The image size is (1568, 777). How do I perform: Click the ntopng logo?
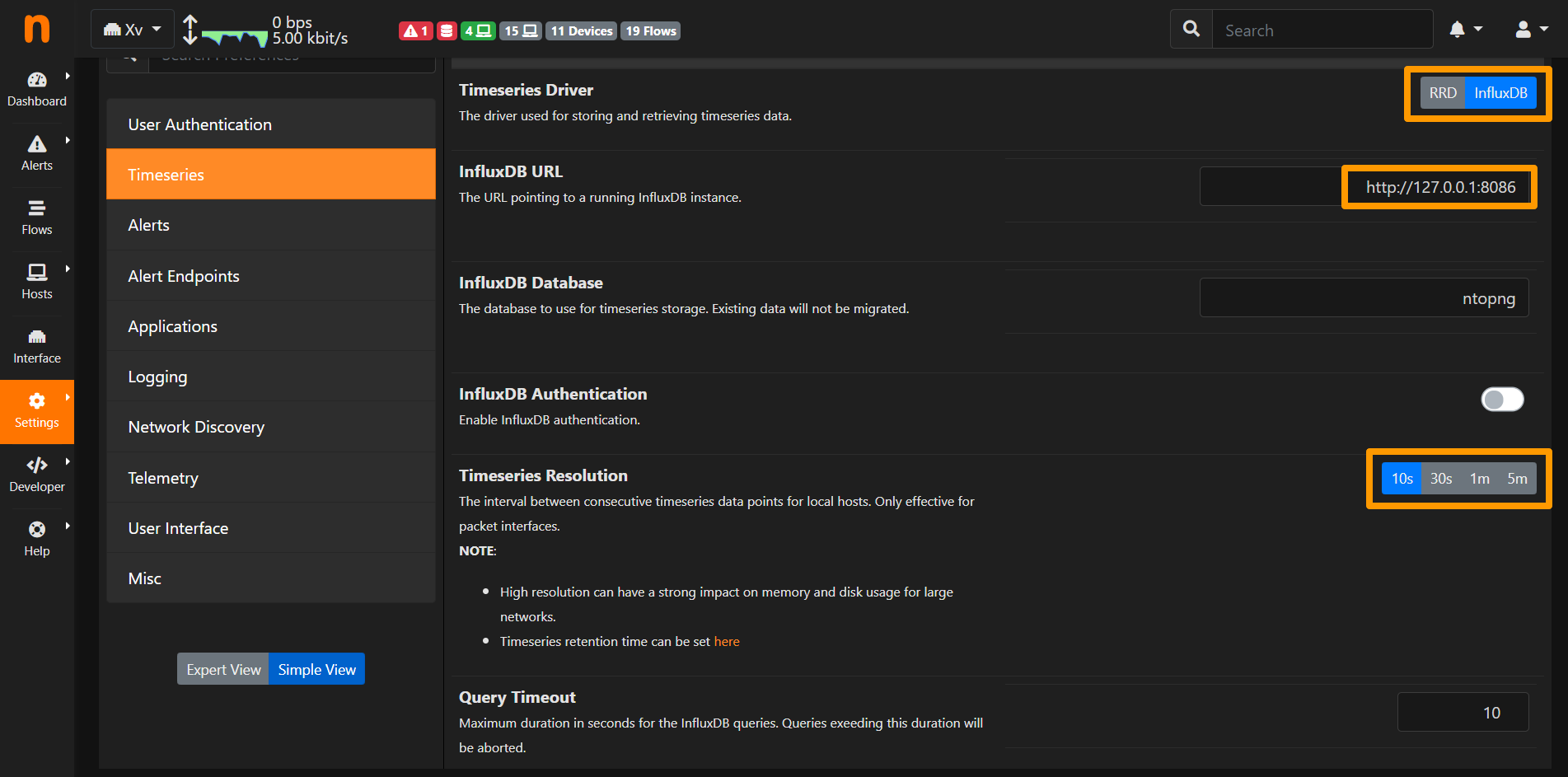37,29
